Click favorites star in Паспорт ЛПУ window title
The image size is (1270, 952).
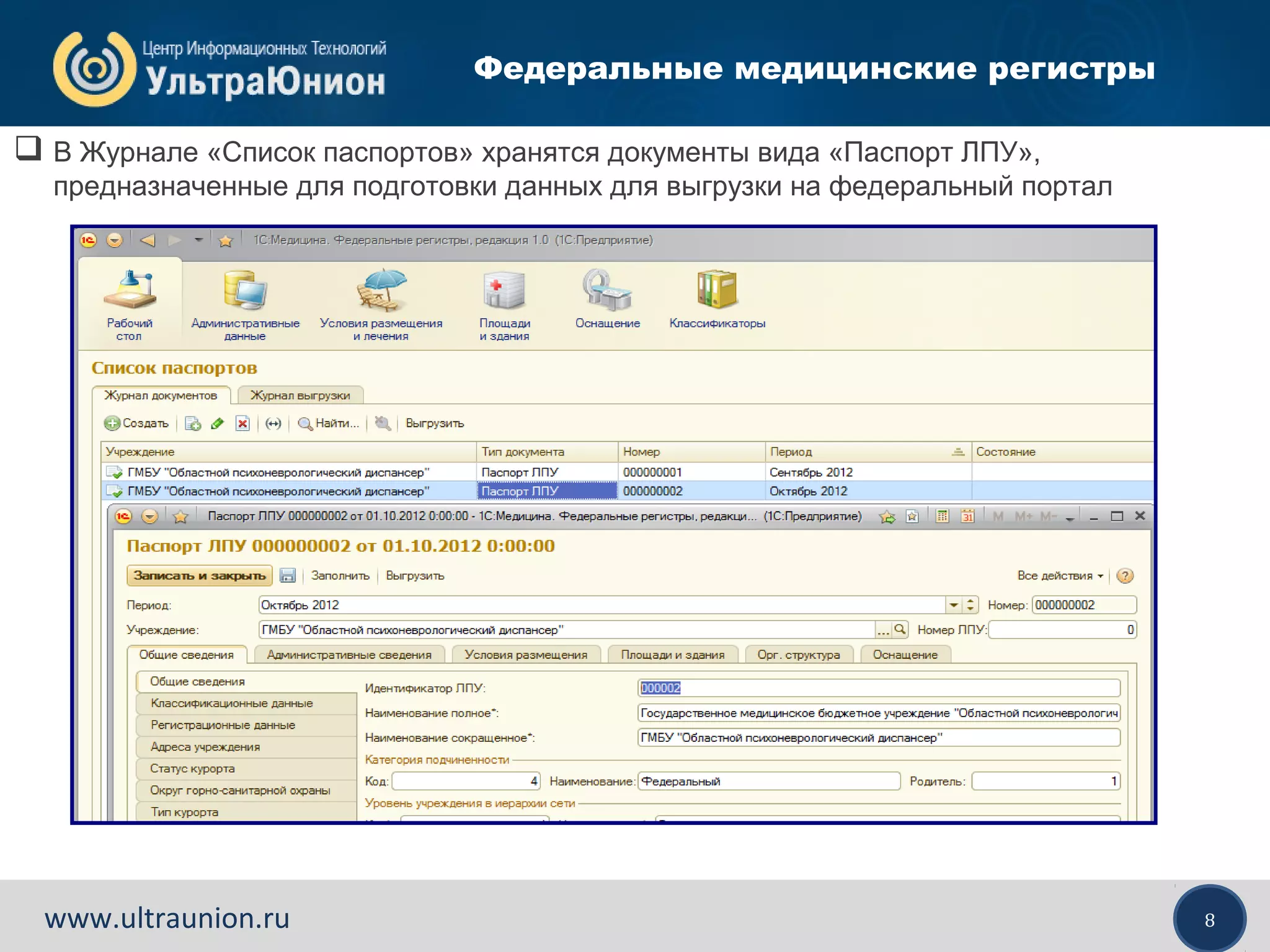pos(180,516)
